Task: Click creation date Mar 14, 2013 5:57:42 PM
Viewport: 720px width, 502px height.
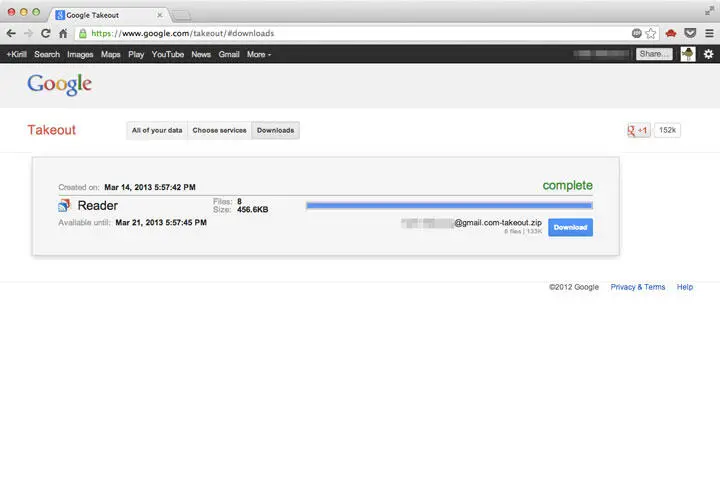Action: click(x=150, y=187)
